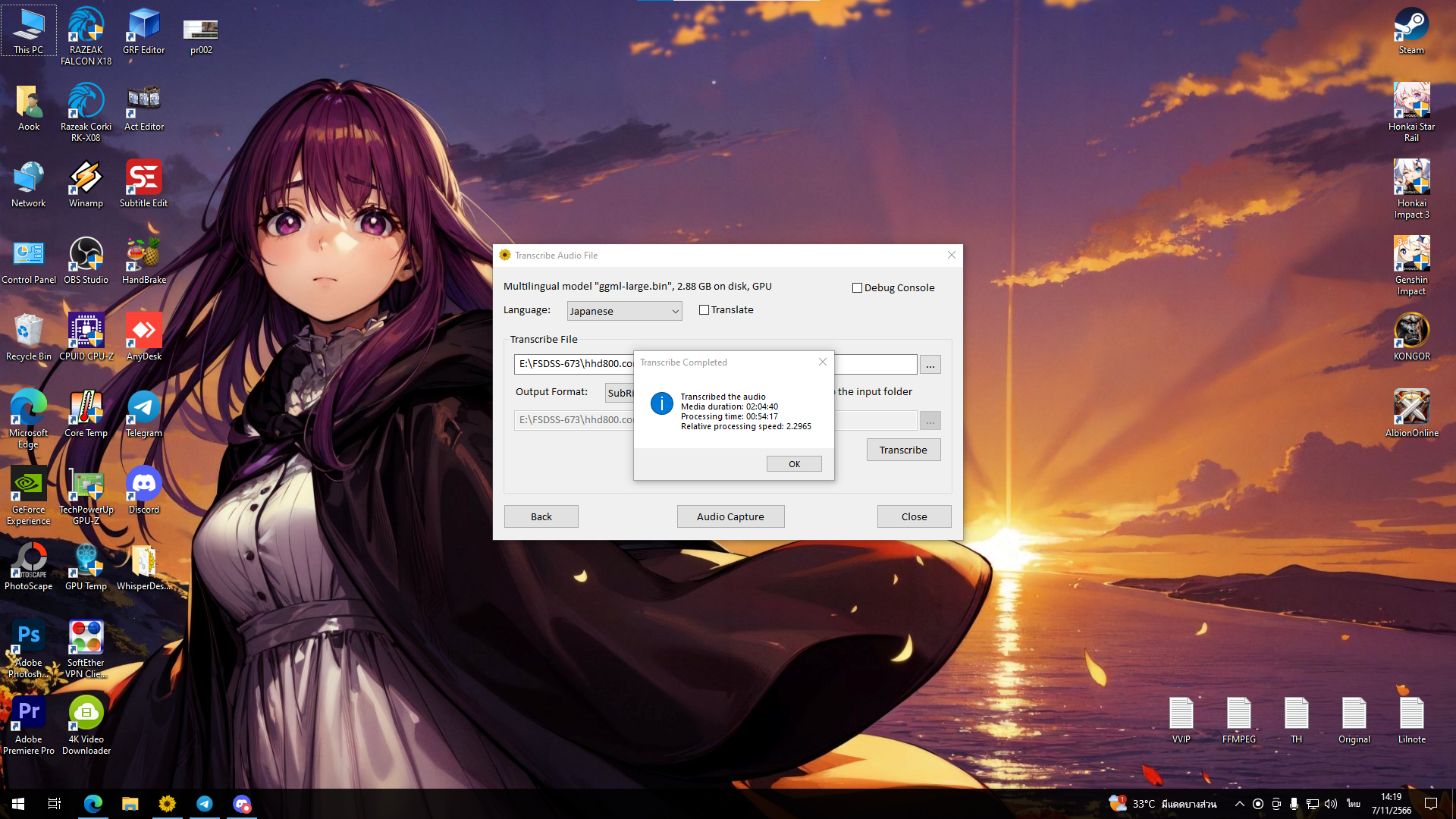The width and height of the screenshot is (1456, 819).
Task: Select the GRF Editor icon
Action: click(x=143, y=31)
